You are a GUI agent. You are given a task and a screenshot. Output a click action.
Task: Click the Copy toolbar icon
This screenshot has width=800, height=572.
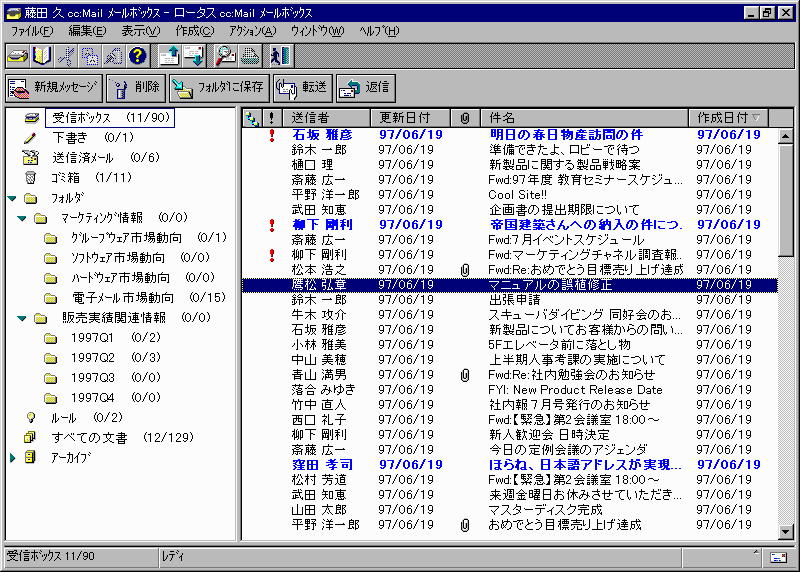(89, 56)
